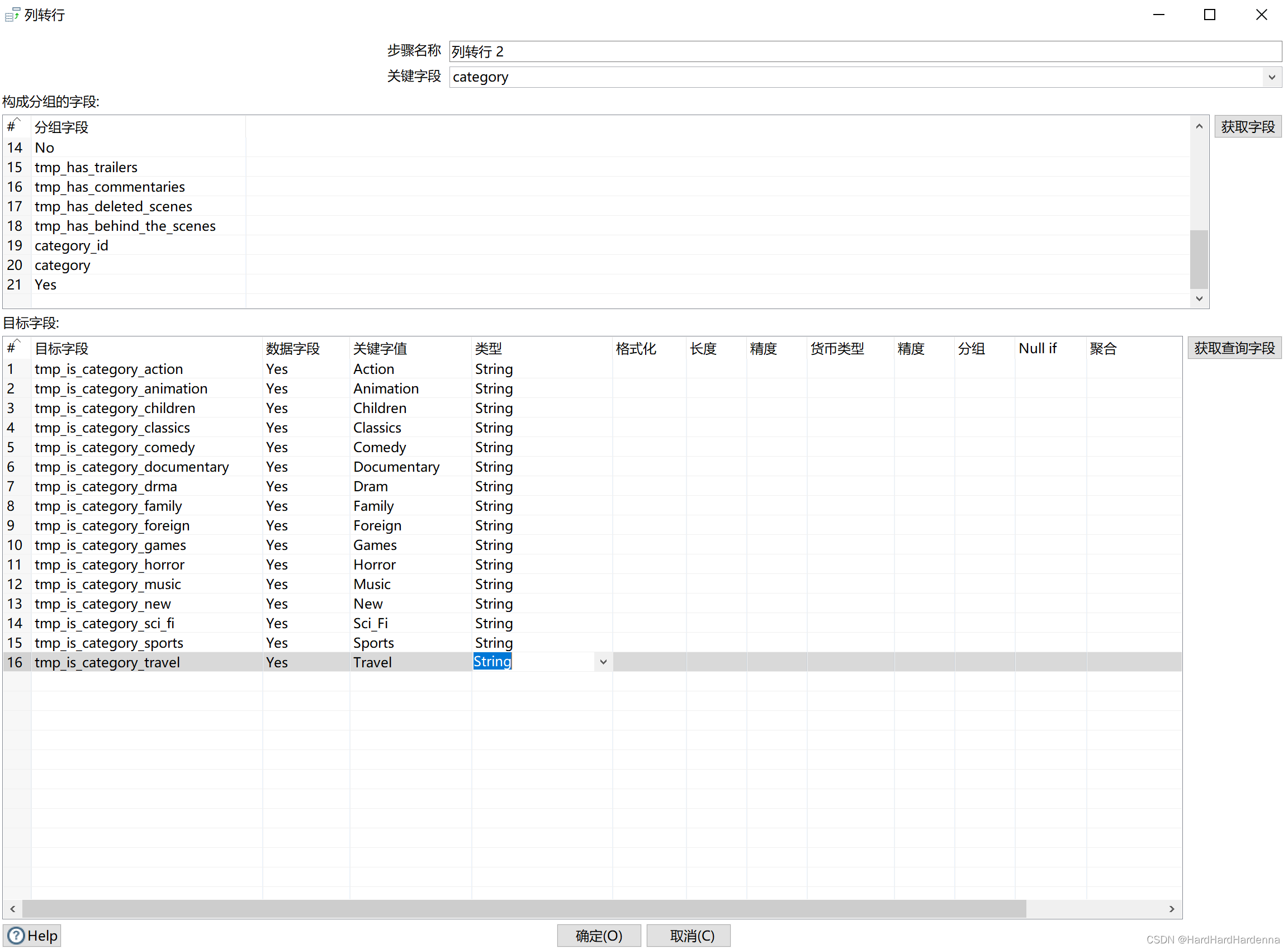Screen dimensions: 1288x949
Task: Select grouping field tmp_has_commentaries
Action: 110,187
